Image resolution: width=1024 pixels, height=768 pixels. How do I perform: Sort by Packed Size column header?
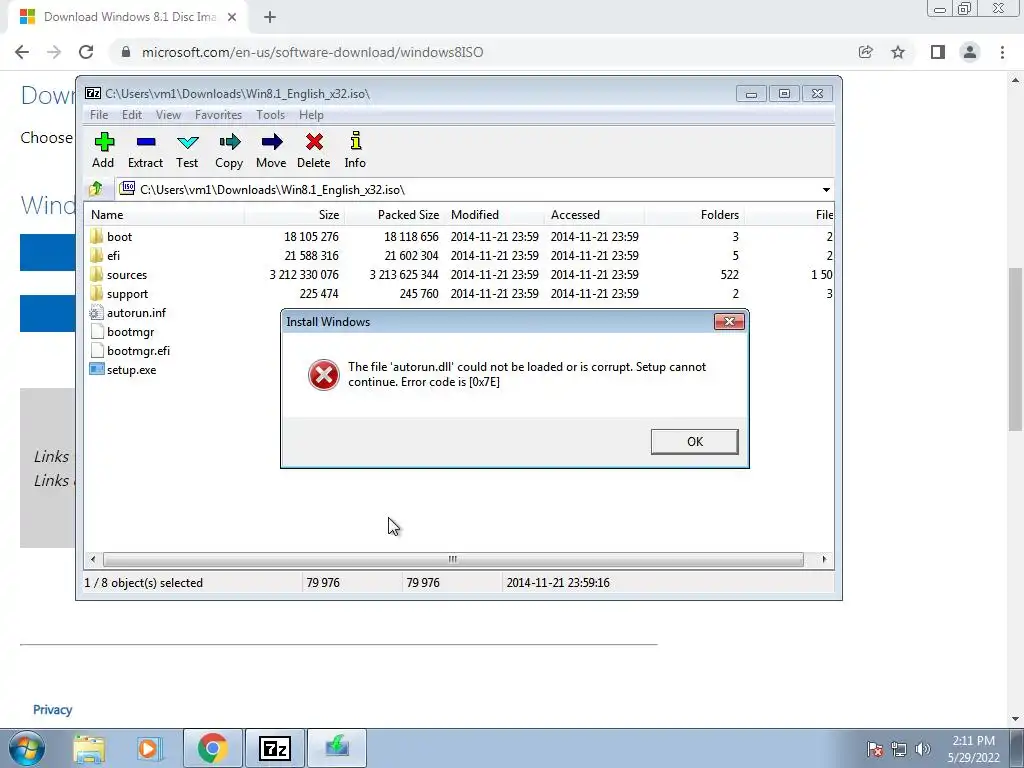pos(395,215)
